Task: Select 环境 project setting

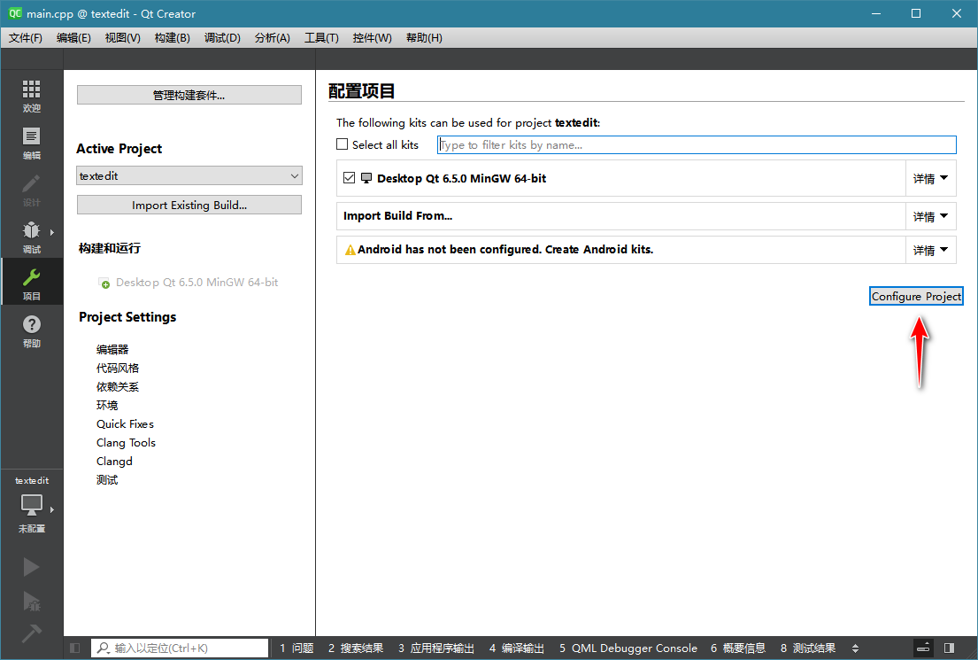Action: click(107, 405)
